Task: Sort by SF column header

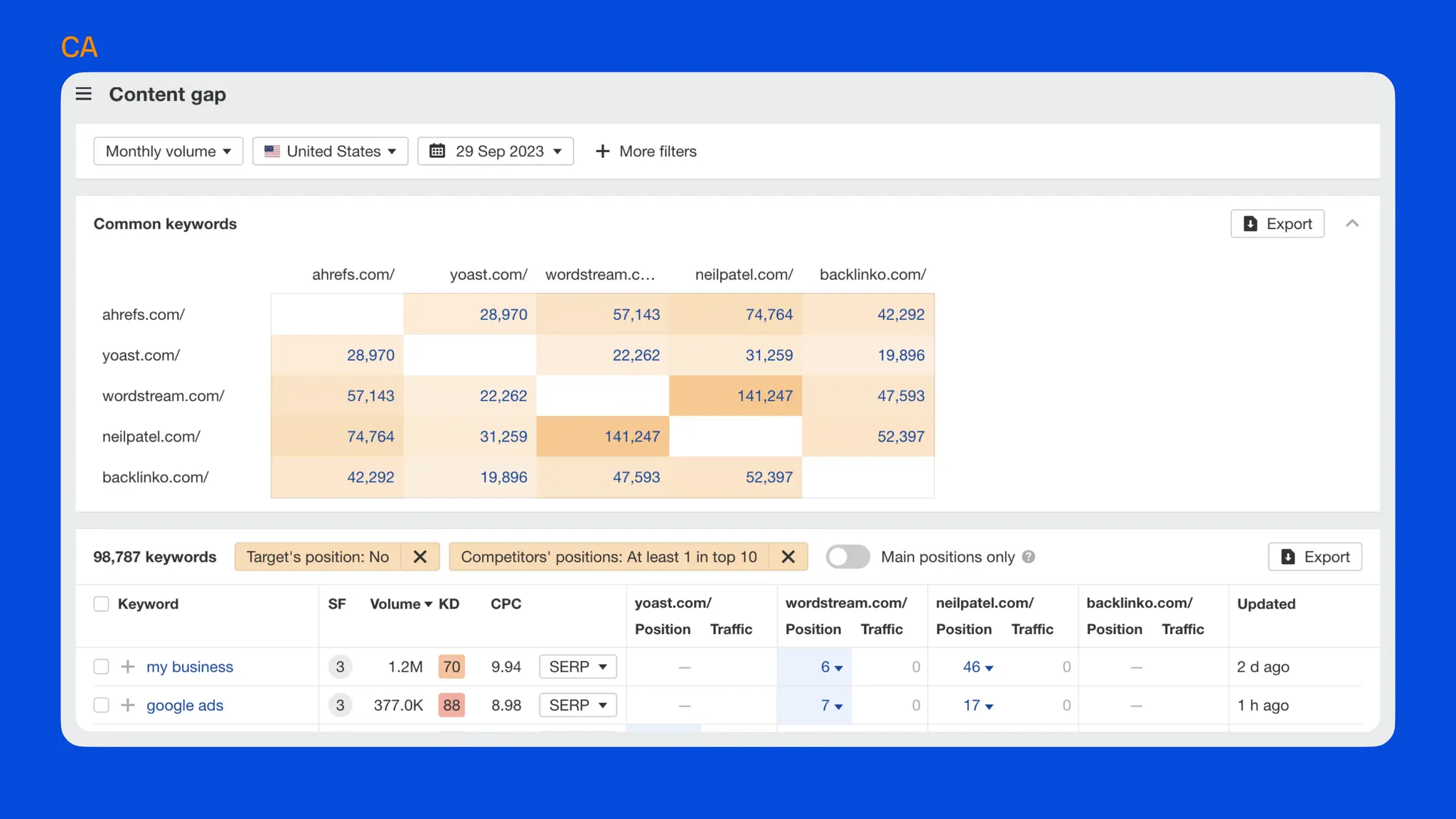Action: [x=337, y=604]
